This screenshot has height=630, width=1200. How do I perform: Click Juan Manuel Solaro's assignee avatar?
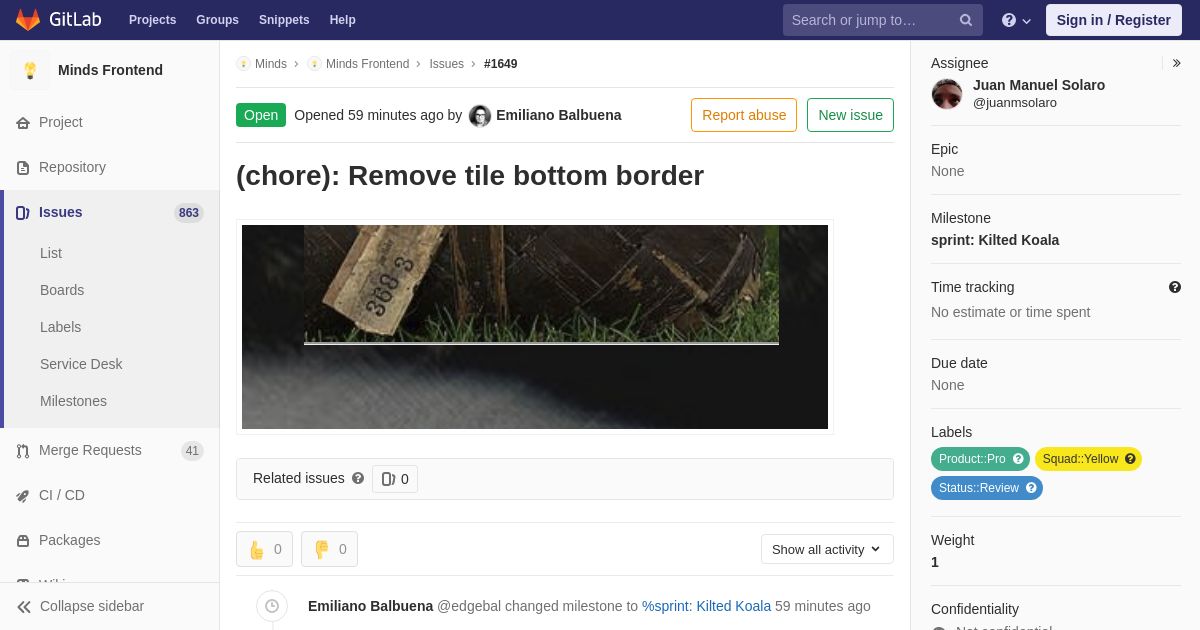click(x=947, y=94)
